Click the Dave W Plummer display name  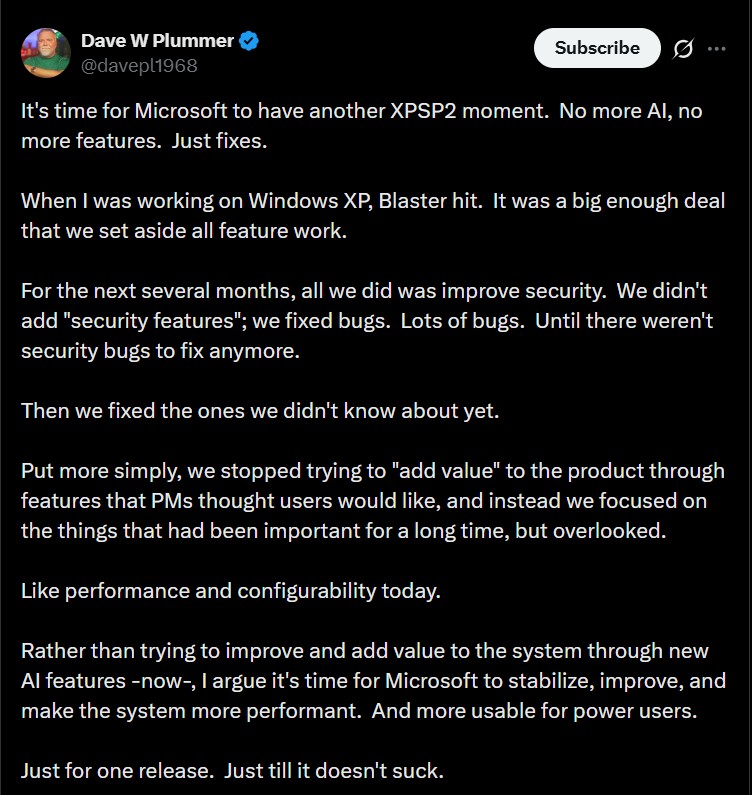[x=156, y=41]
